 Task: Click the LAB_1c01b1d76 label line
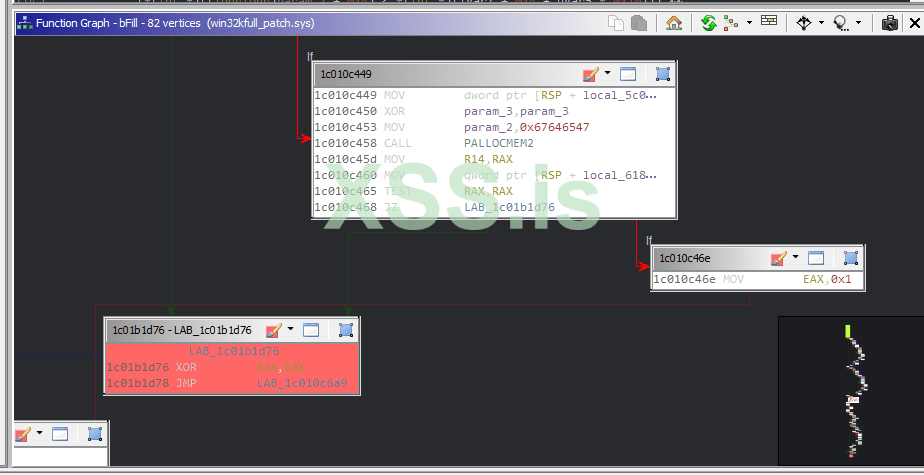[x=234, y=352]
